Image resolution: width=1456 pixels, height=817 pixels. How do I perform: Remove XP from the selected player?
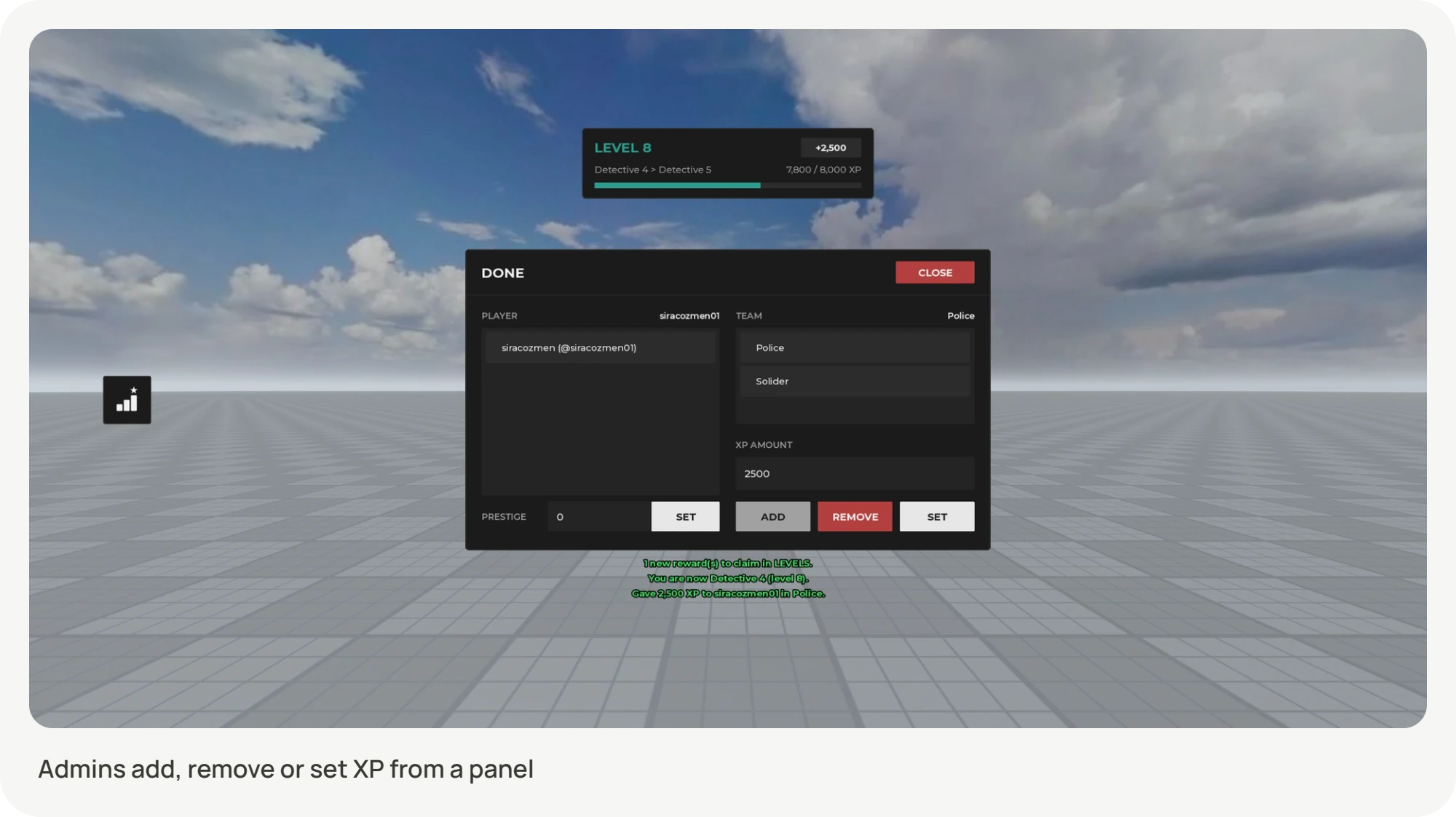point(855,516)
